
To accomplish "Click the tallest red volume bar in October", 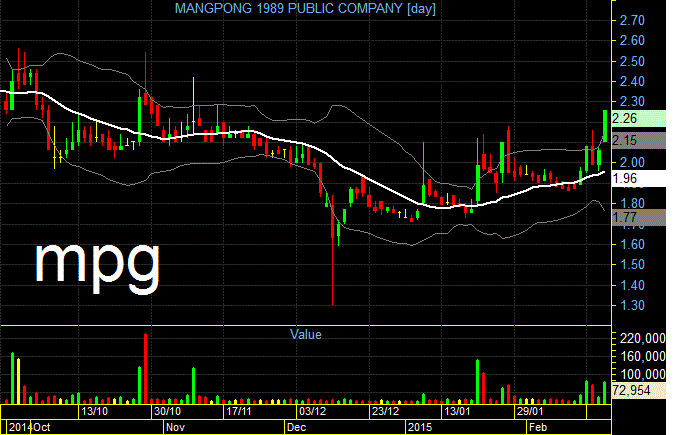I will (145, 369).
